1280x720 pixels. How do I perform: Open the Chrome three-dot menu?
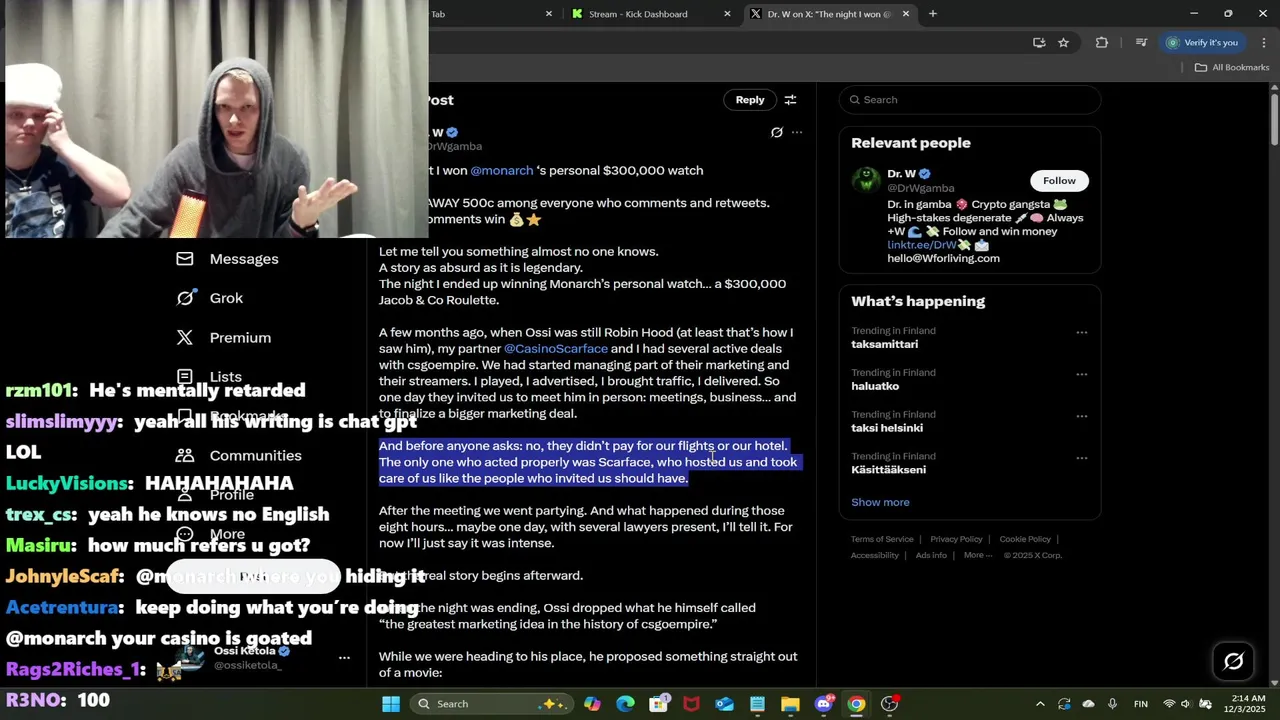(x=1264, y=42)
